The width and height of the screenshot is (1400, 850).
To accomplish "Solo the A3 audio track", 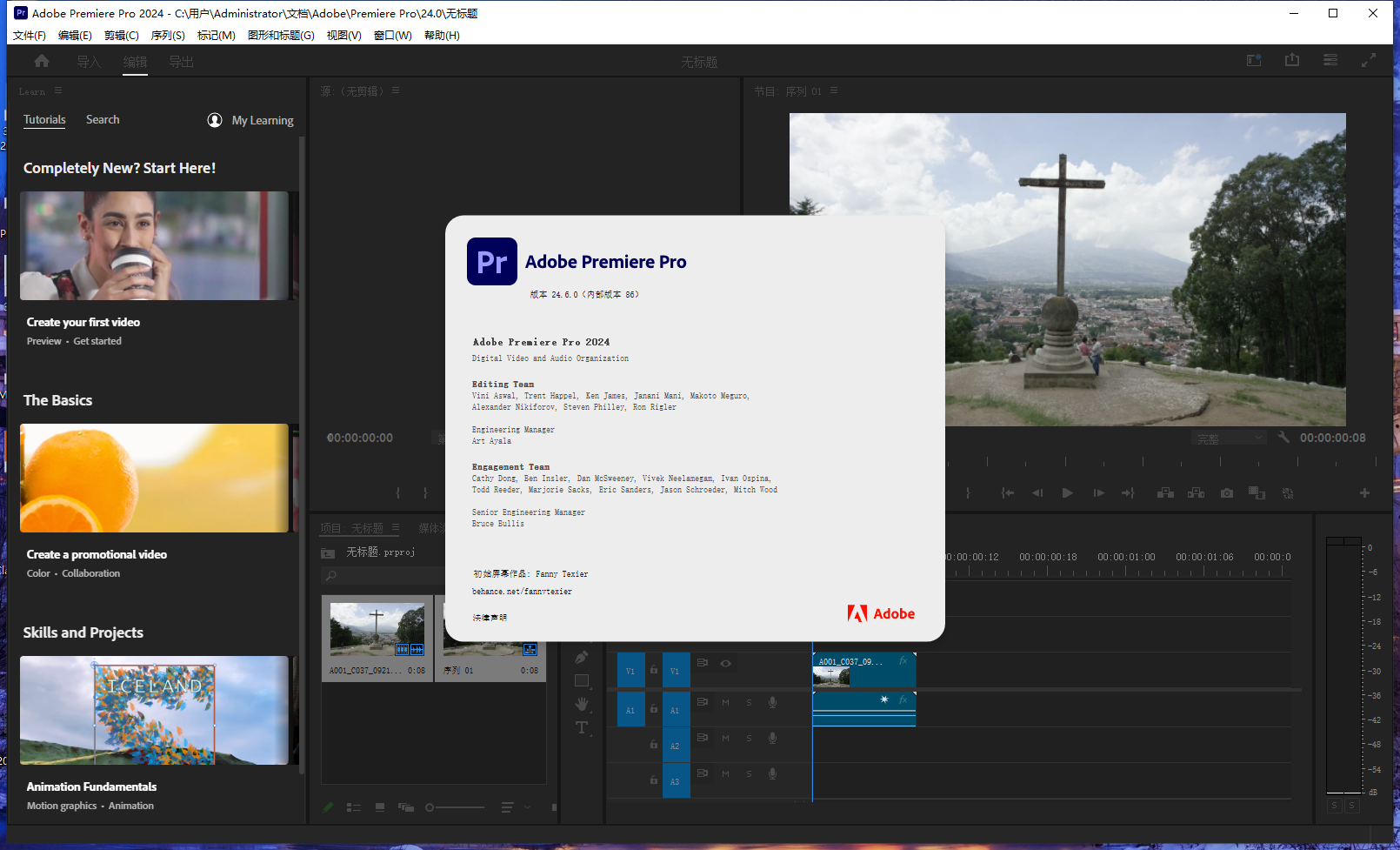I will (749, 773).
